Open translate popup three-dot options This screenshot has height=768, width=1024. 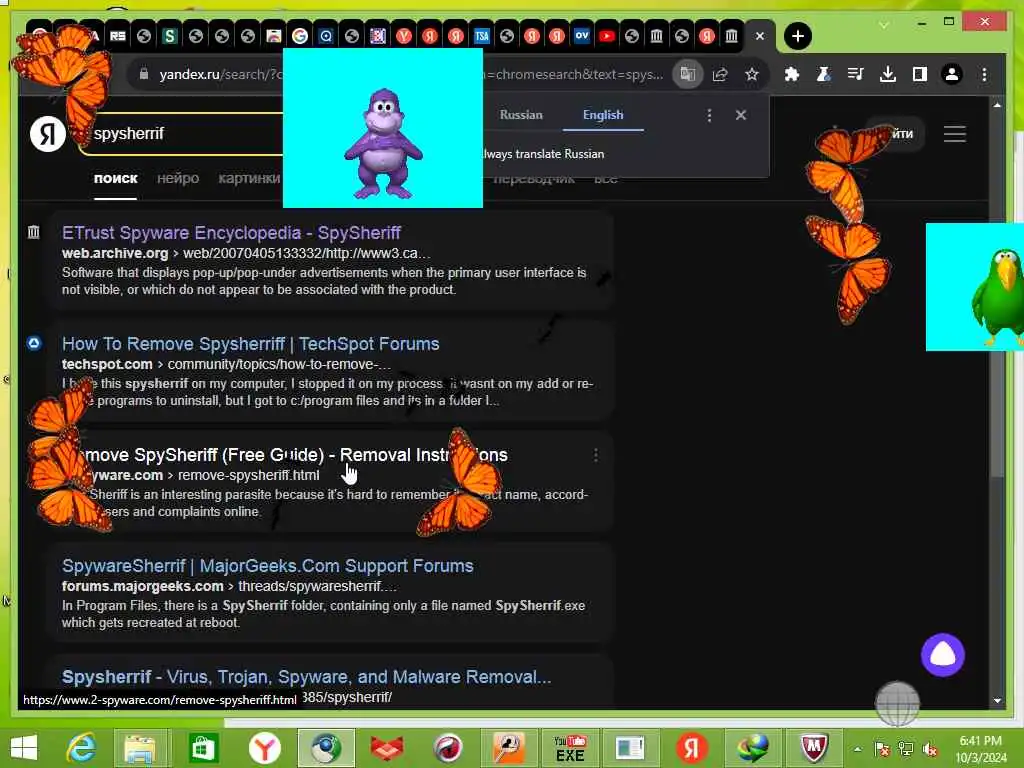(709, 115)
